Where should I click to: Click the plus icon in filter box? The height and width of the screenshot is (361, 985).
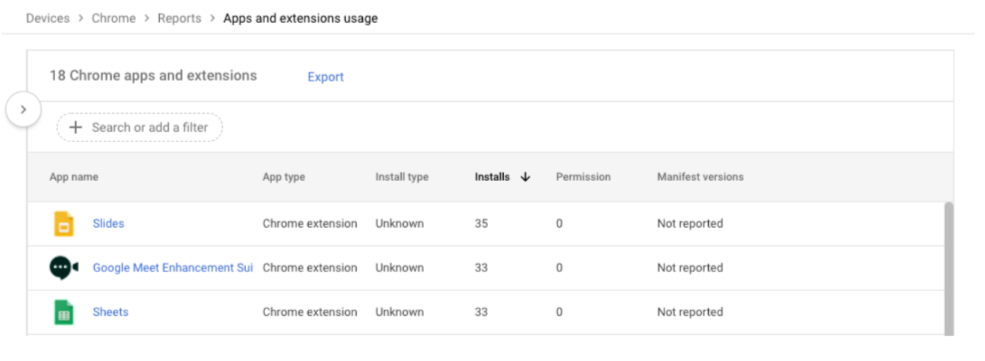[x=75, y=127]
